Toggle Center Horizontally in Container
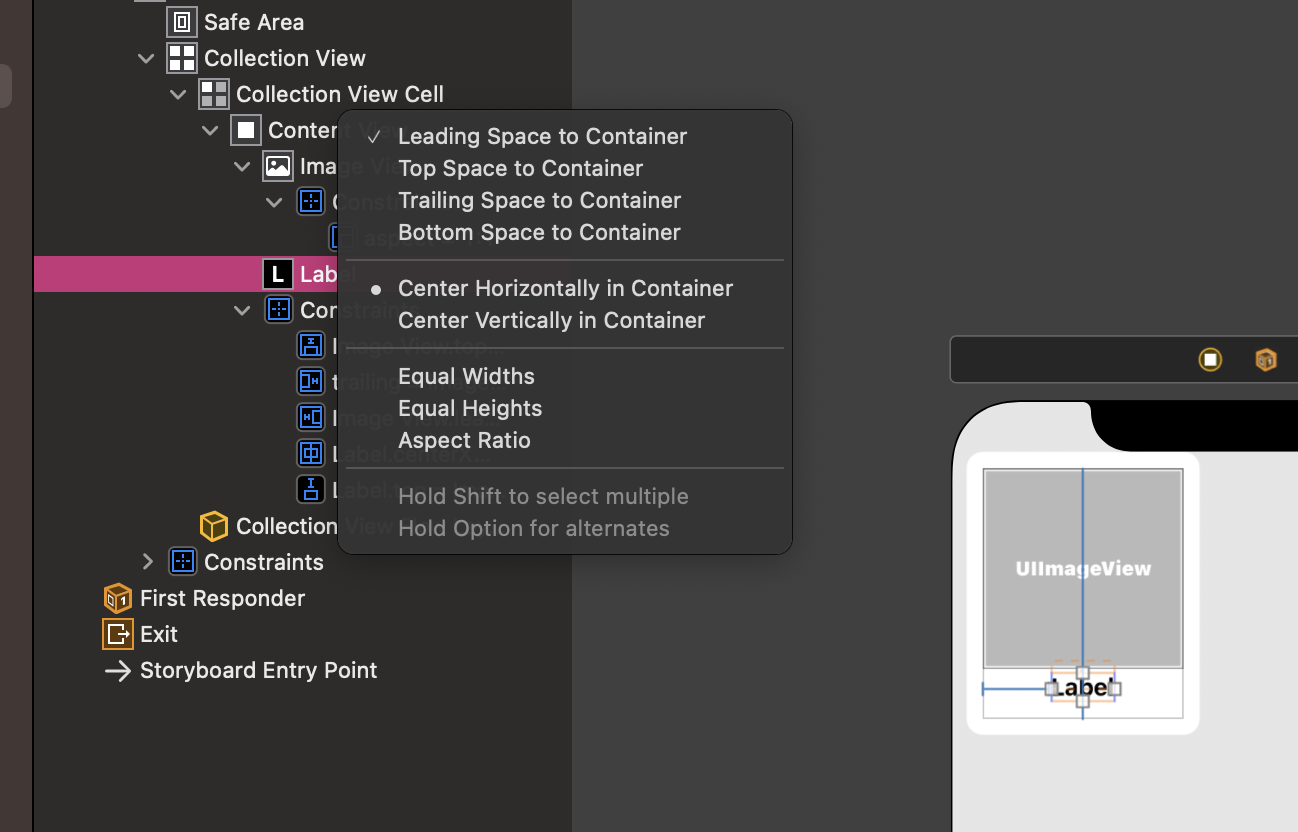 [x=564, y=288]
